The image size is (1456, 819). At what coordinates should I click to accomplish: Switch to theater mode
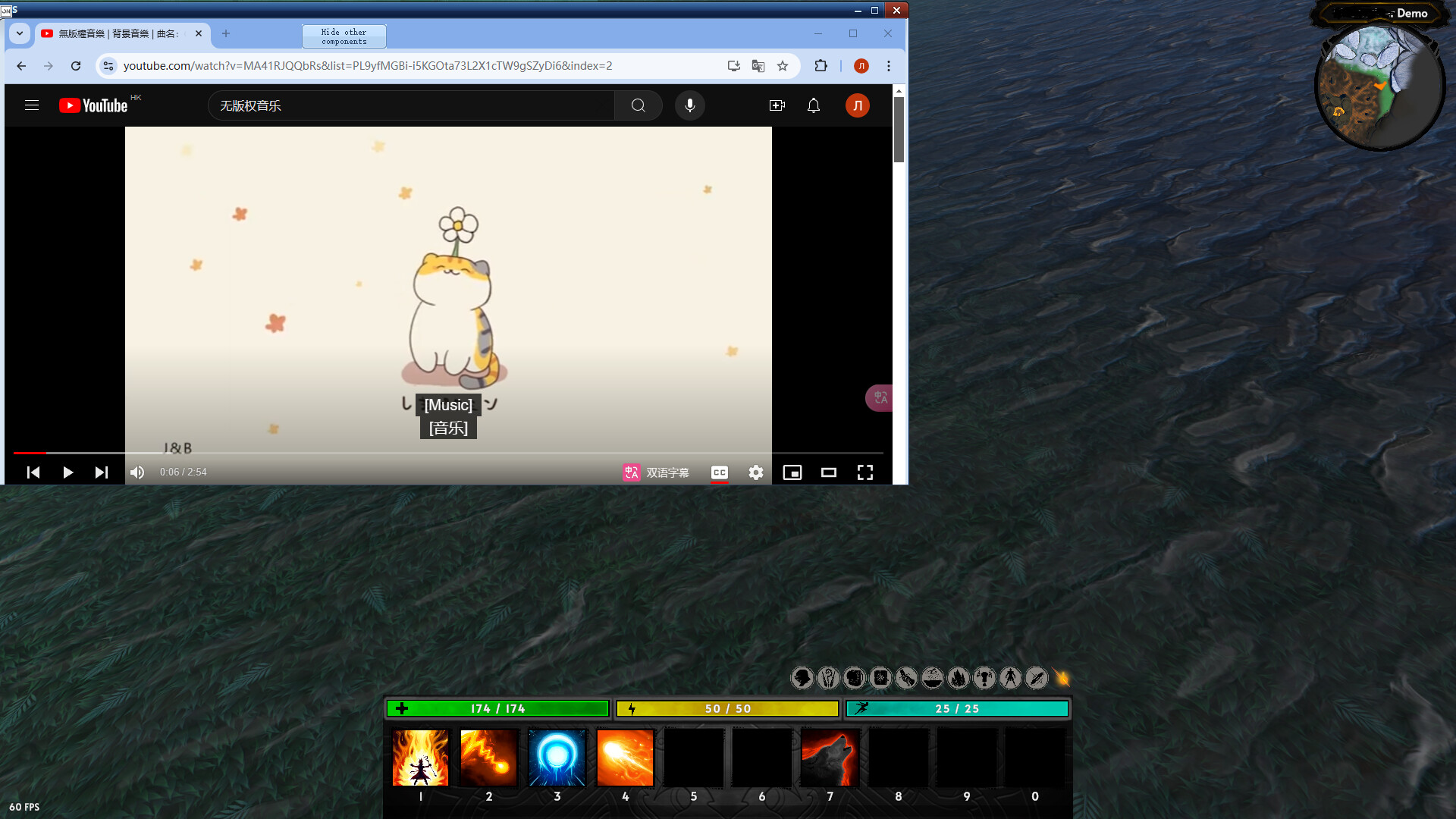tap(829, 472)
